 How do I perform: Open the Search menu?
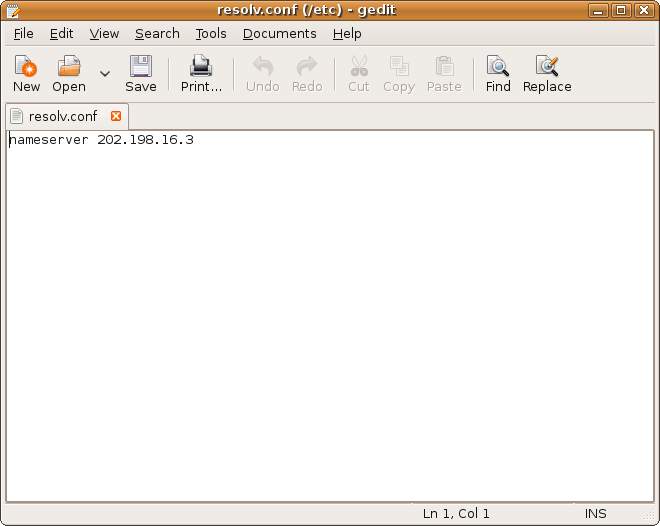157,34
